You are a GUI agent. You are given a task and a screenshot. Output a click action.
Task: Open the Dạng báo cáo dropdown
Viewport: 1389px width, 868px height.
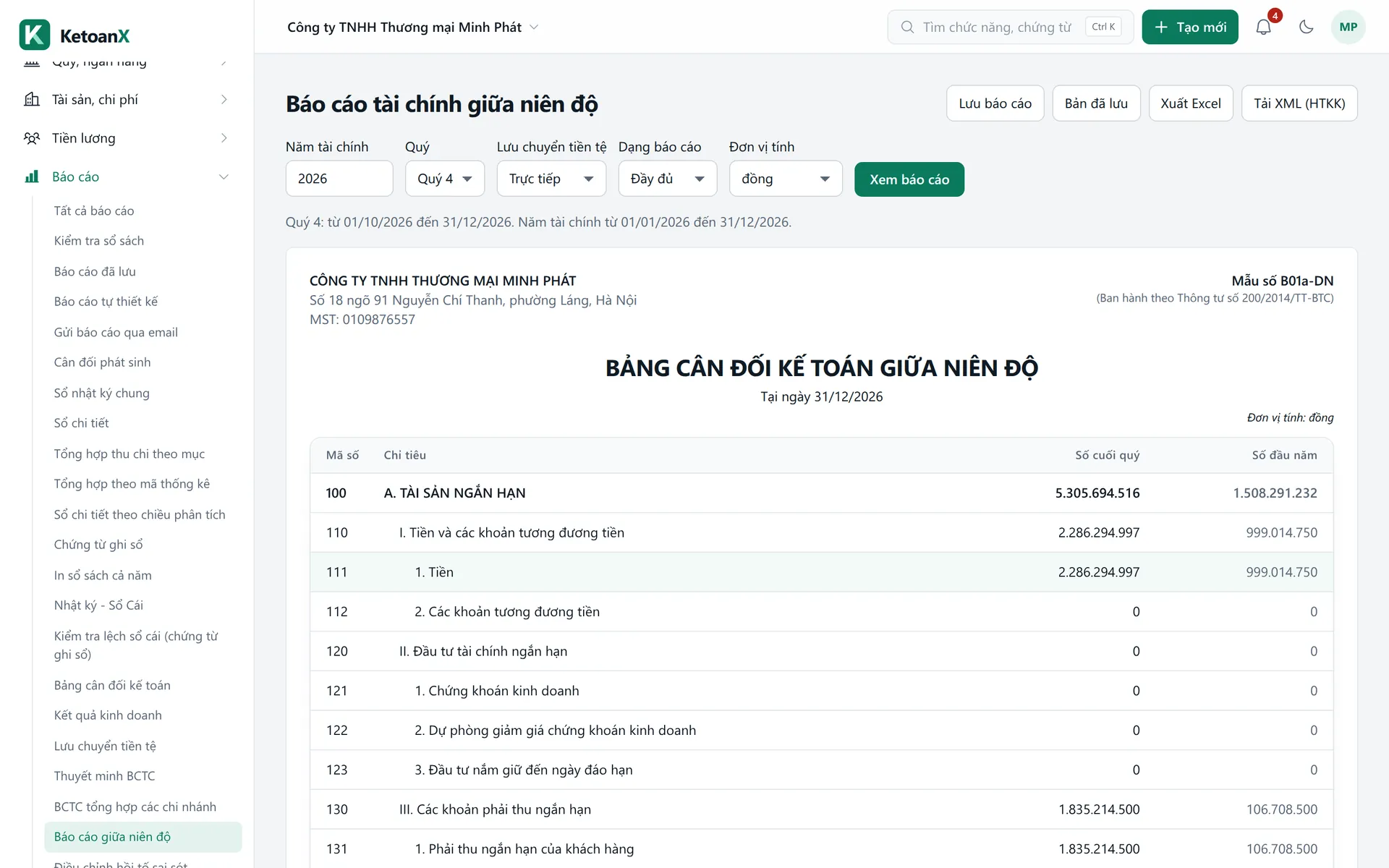(668, 179)
